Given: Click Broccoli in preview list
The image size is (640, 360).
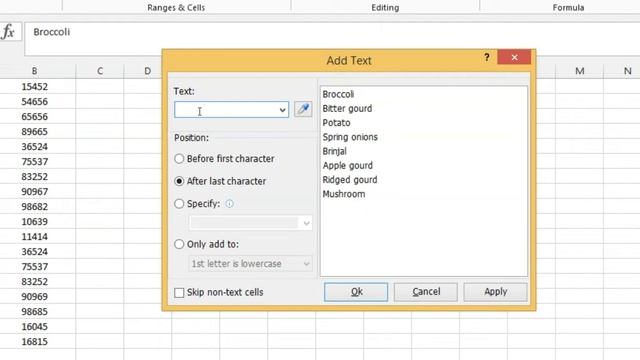Looking at the screenshot, I should [x=338, y=94].
